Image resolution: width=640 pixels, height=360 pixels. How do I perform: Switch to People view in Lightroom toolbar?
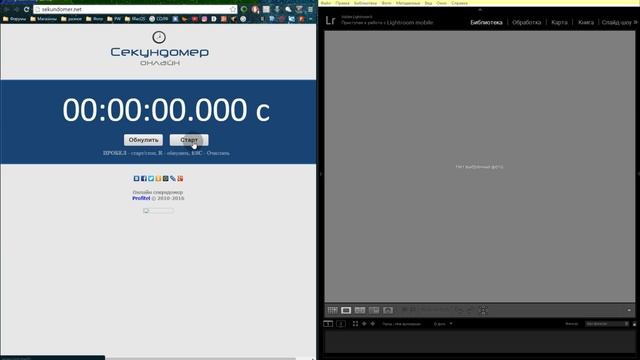[x=388, y=311]
